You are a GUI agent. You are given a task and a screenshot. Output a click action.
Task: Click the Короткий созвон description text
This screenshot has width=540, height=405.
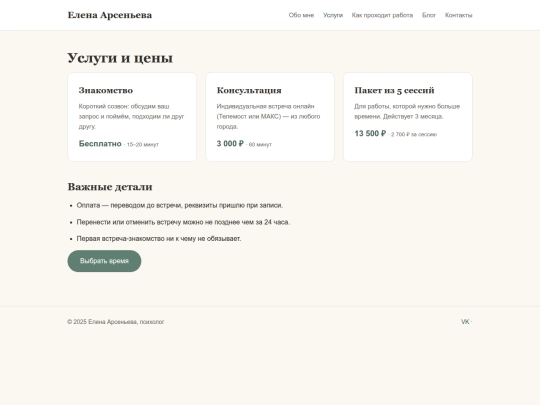[132, 116]
